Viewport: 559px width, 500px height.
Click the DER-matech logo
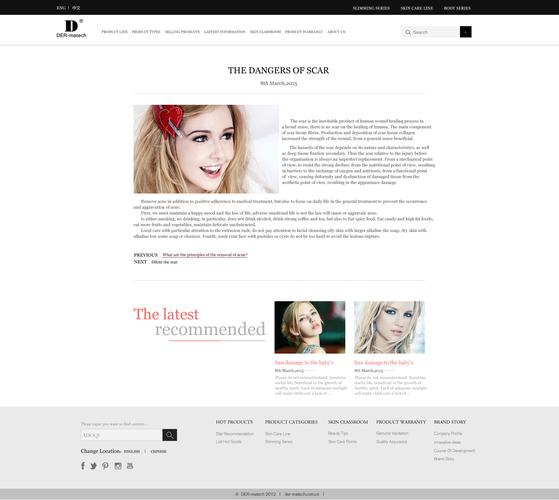(x=71, y=29)
